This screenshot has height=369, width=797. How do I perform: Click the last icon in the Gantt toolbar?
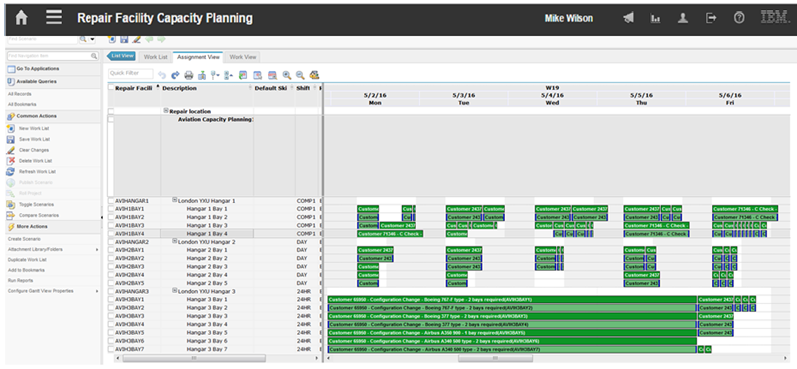[x=314, y=75]
